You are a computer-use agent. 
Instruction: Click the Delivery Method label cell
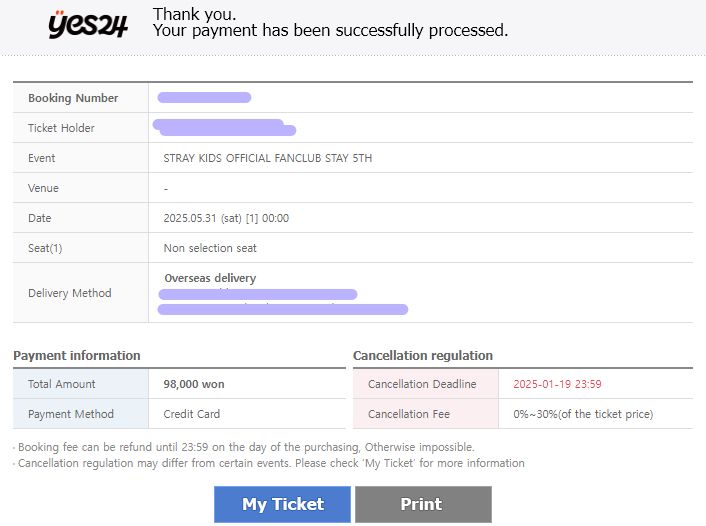[81, 293]
